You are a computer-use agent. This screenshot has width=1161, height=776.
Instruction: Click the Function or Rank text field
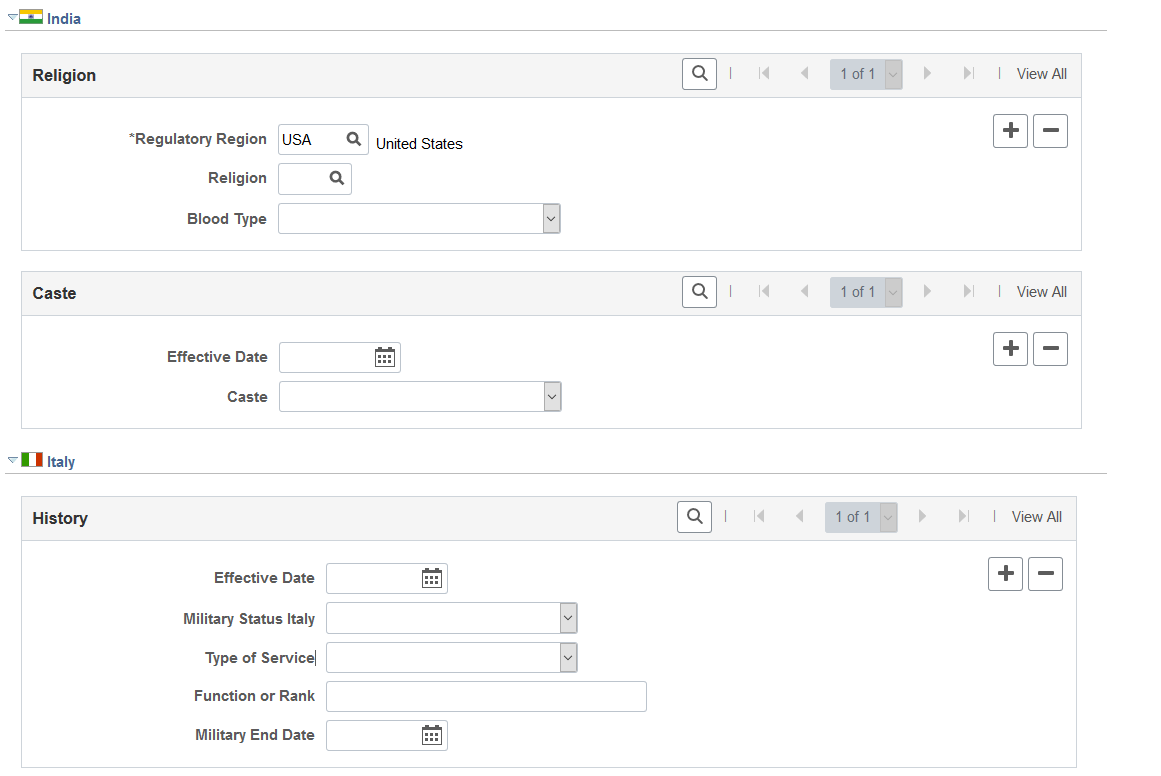pos(486,697)
